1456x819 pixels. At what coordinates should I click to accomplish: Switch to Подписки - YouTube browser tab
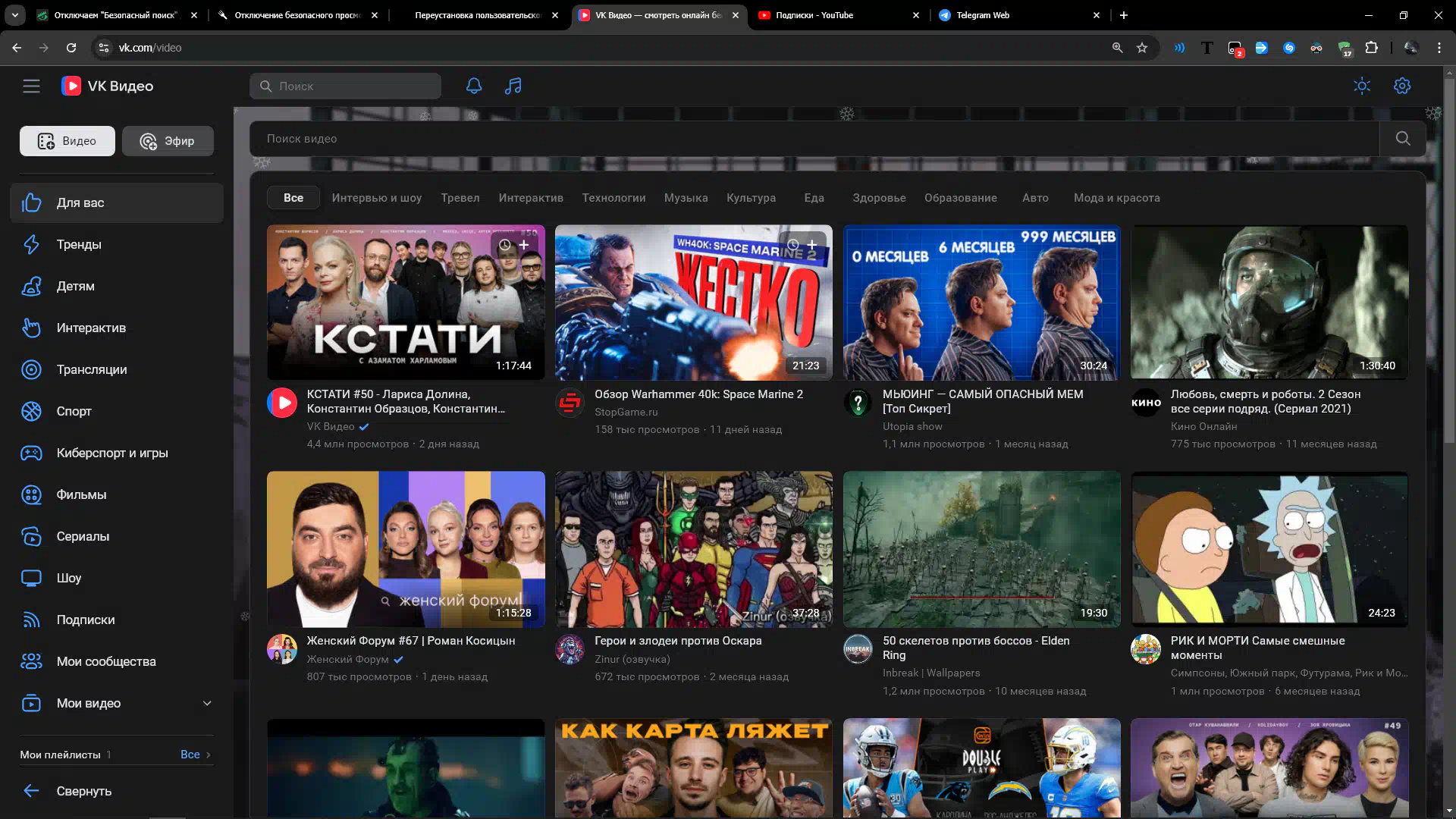coord(838,15)
